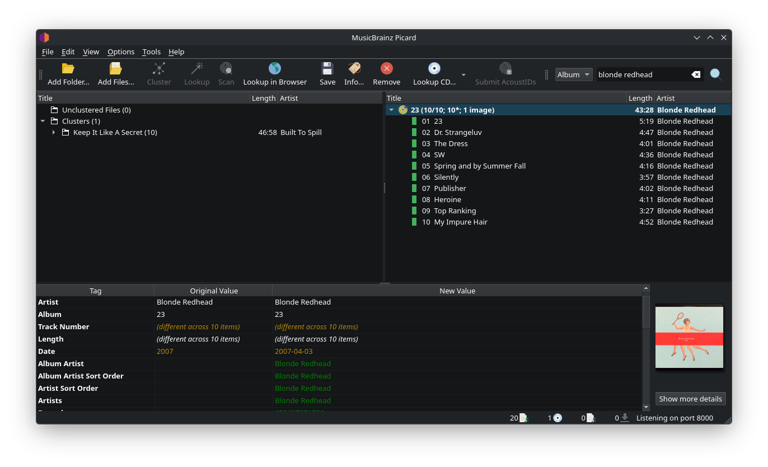Collapse the Clusters tree node

pyautogui.click(x=43, y=121)
